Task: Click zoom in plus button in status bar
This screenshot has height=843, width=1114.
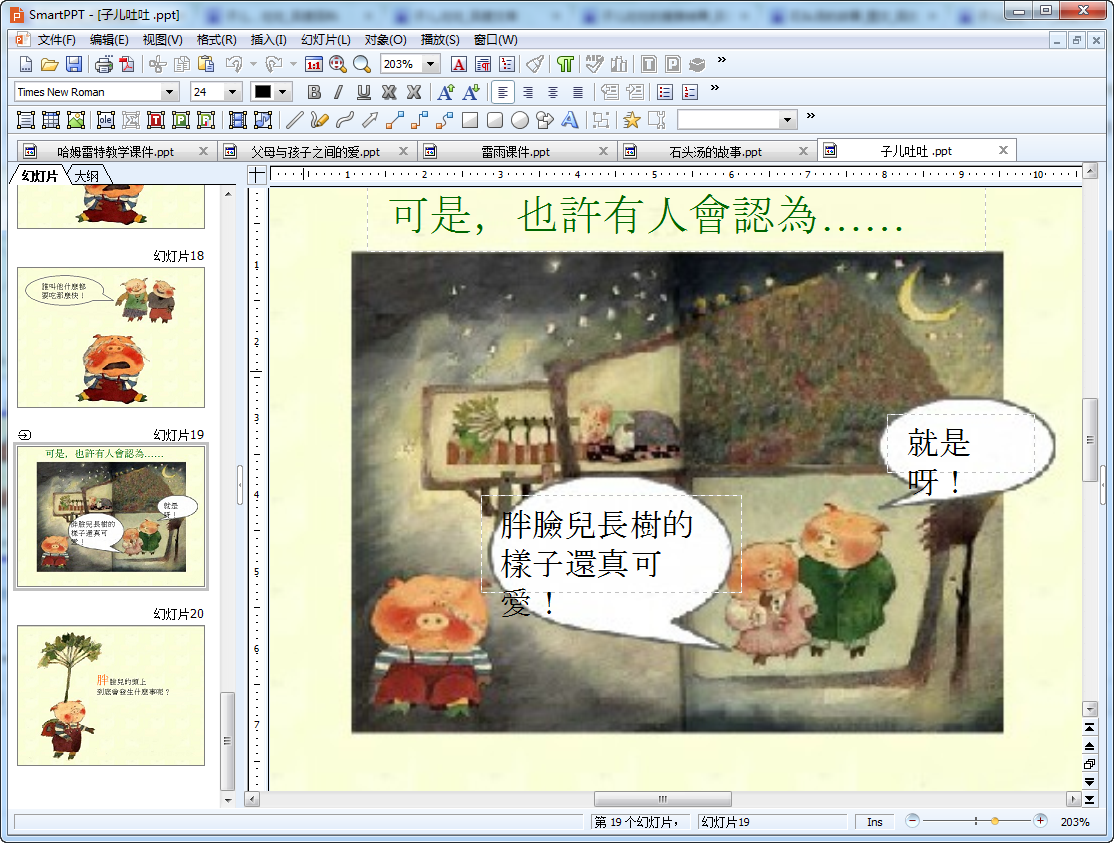Action: (x=1040, y=821)
